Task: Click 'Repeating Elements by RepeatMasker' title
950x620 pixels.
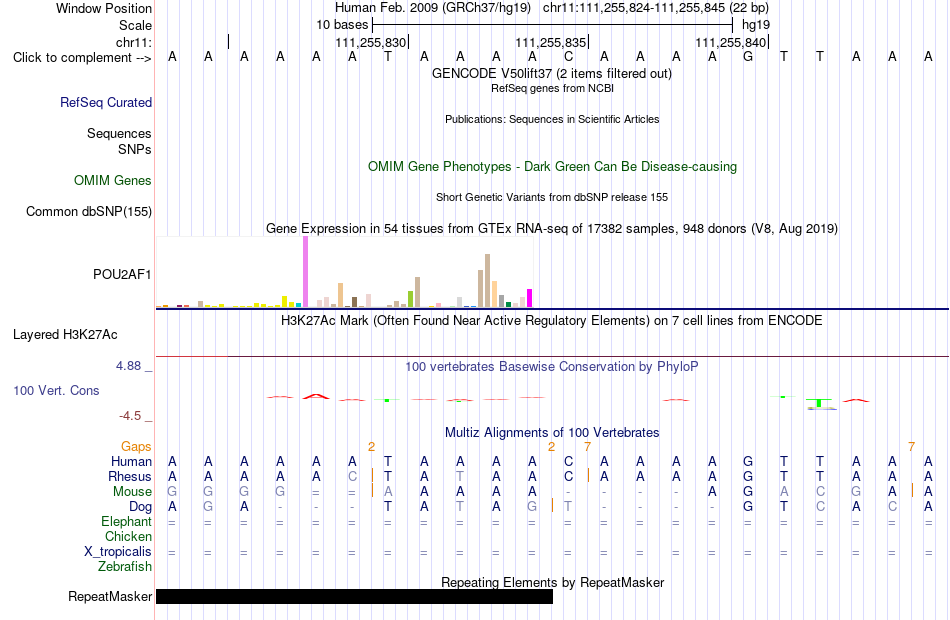Action: click(552, 582)
